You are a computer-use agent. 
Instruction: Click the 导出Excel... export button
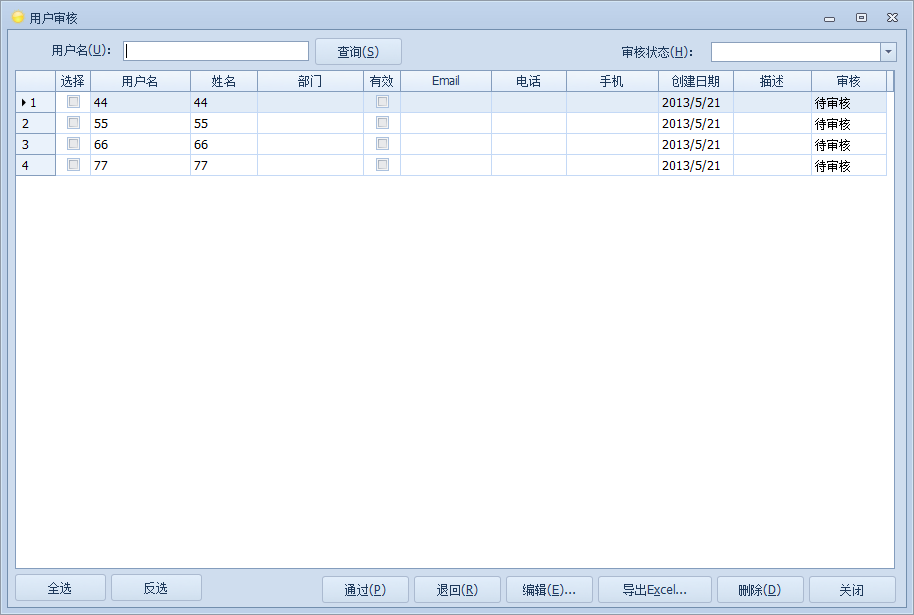pos(655,590)
